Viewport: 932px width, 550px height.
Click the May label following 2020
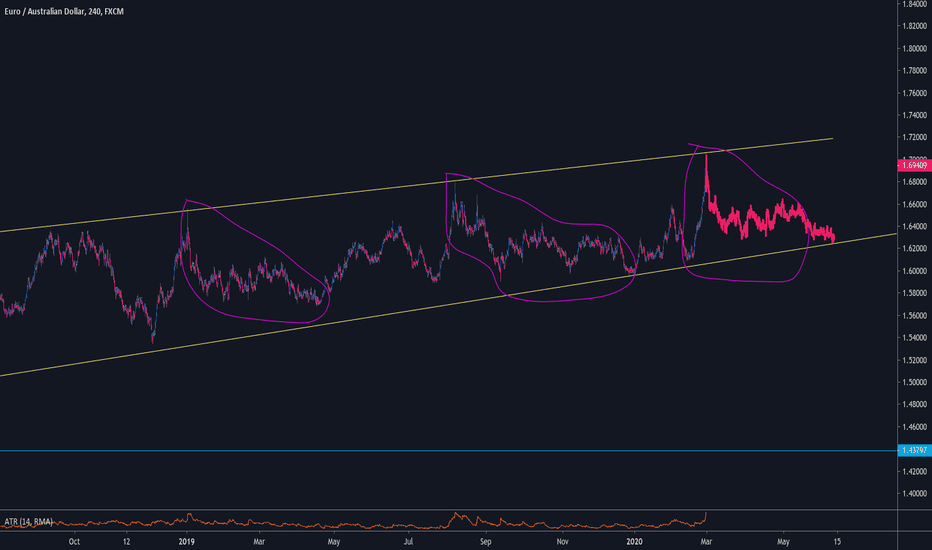783,542
